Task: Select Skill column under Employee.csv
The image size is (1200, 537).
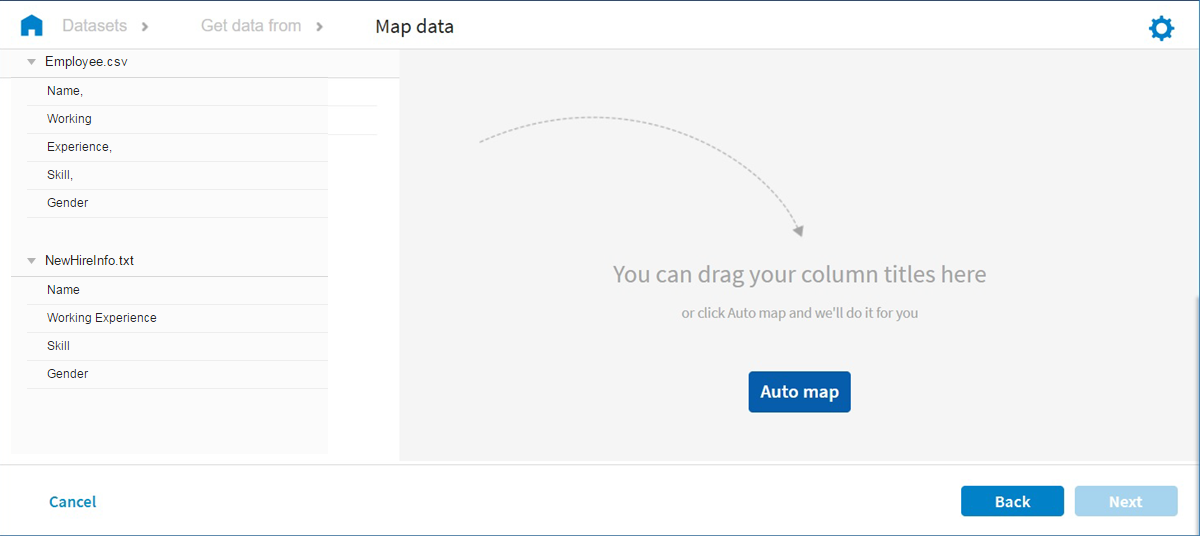Action: [x=60, y=175]
